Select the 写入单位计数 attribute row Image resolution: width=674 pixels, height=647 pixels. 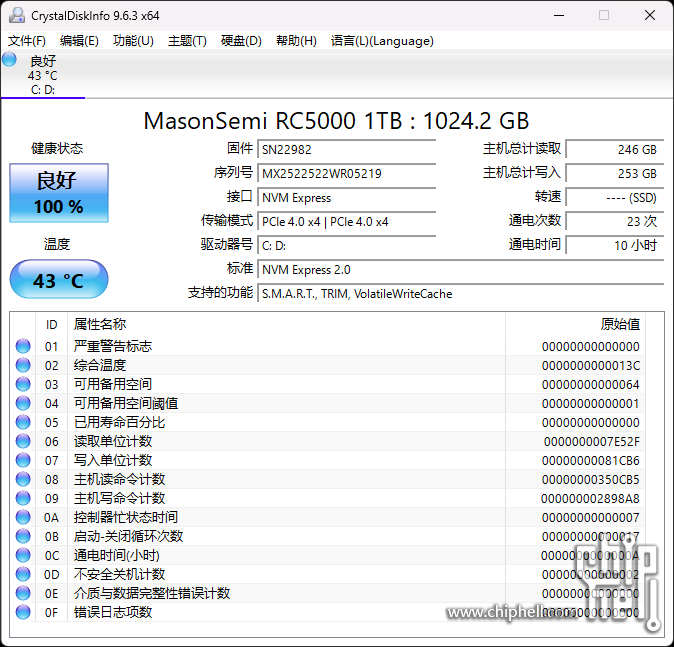tap(328, 460)
